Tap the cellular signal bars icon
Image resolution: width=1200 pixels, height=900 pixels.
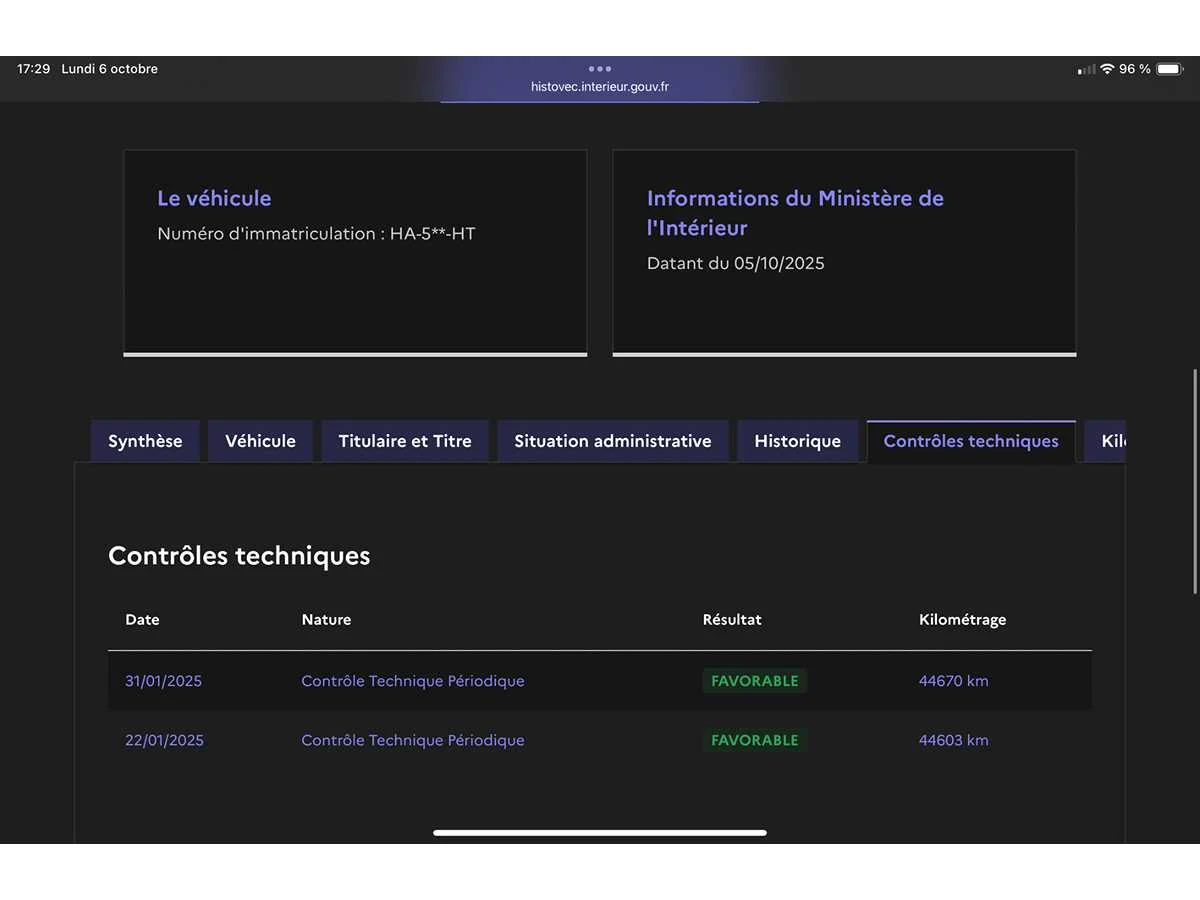point(1086,69)
